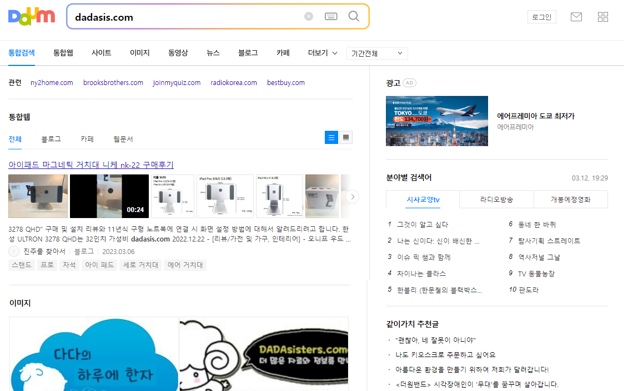
Task: Open ranked keyword 그것이 알고 싶다
Action: (422, 225)
